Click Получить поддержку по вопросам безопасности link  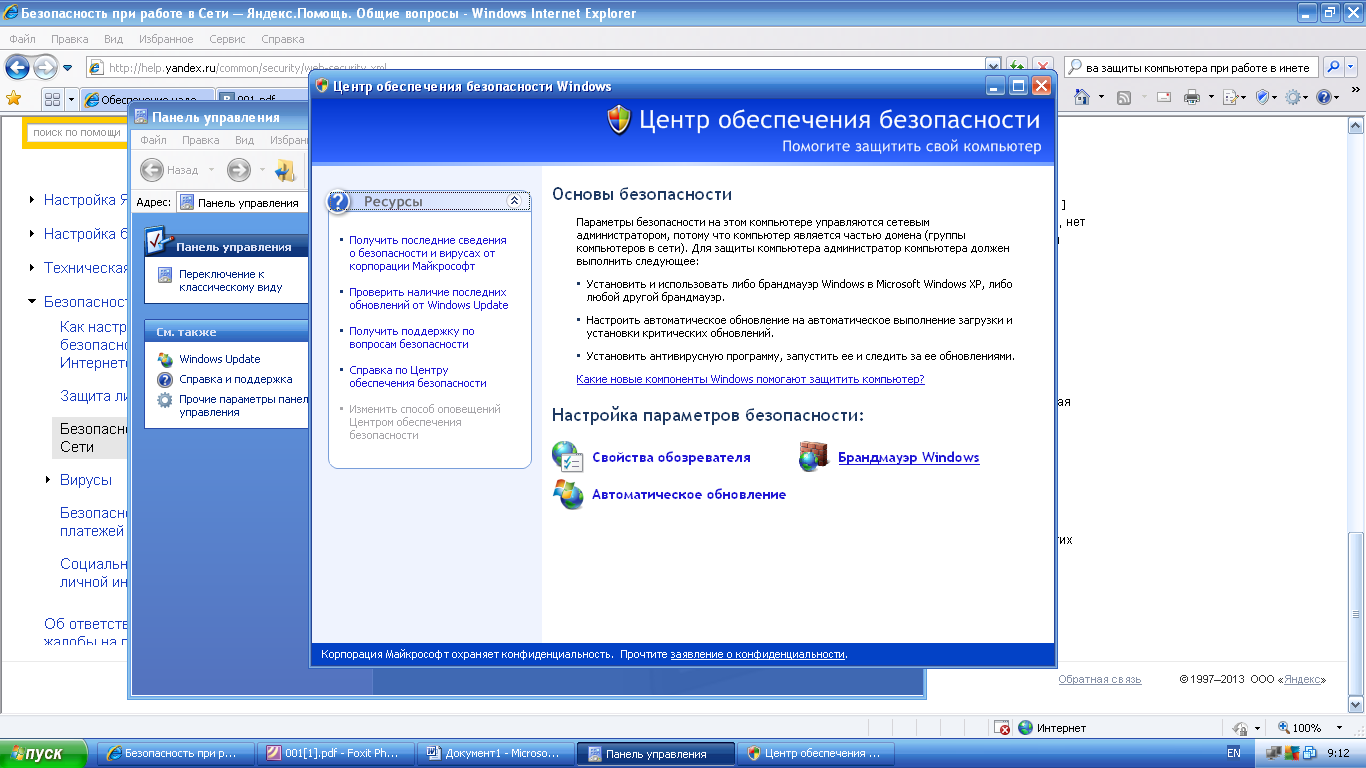click(x=411, y=337)
